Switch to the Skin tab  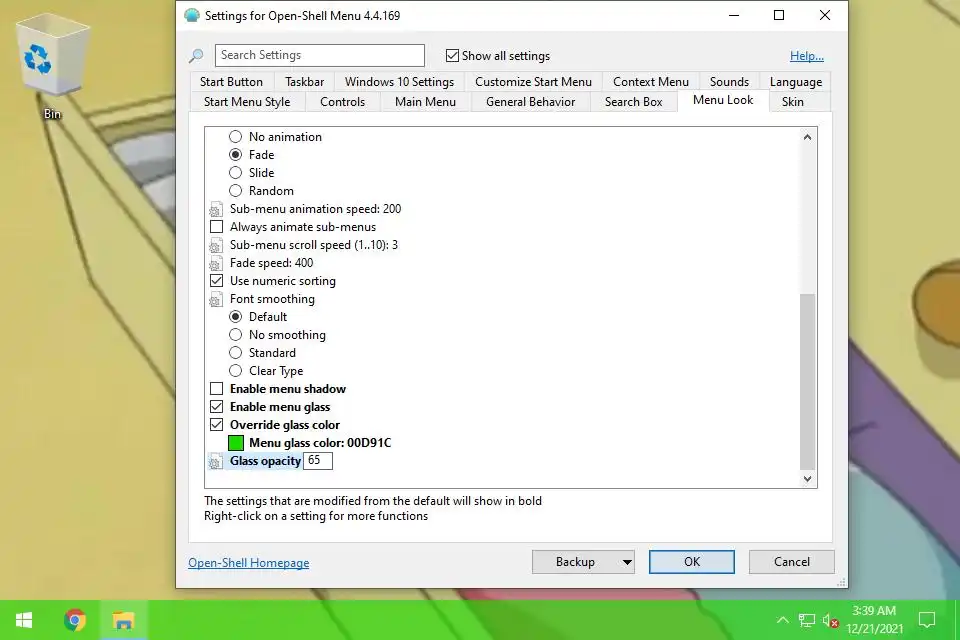click(792, 102)
